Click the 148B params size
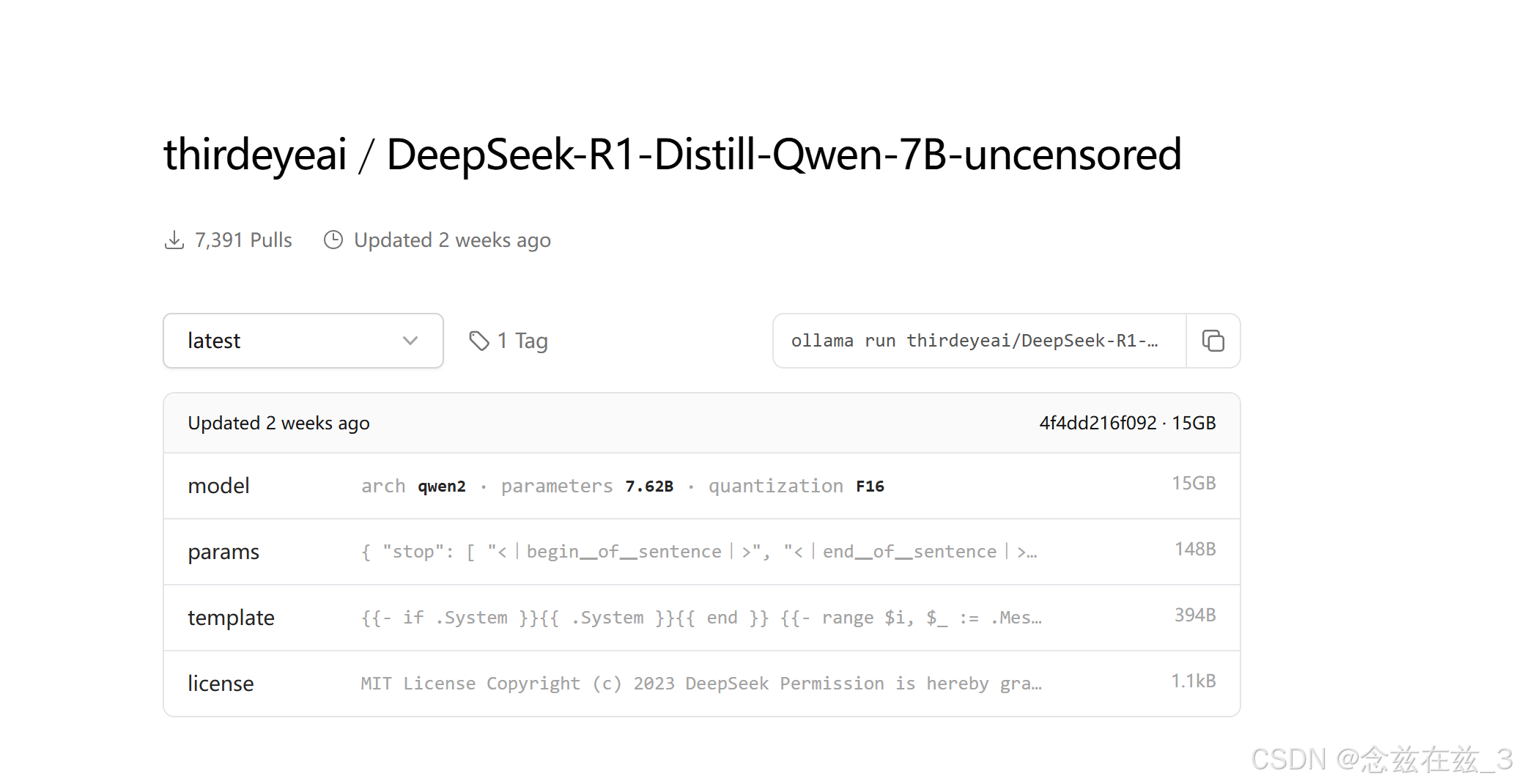Image resolution: width=1516 pixels, height=784 pixels. click(1195, 549)
